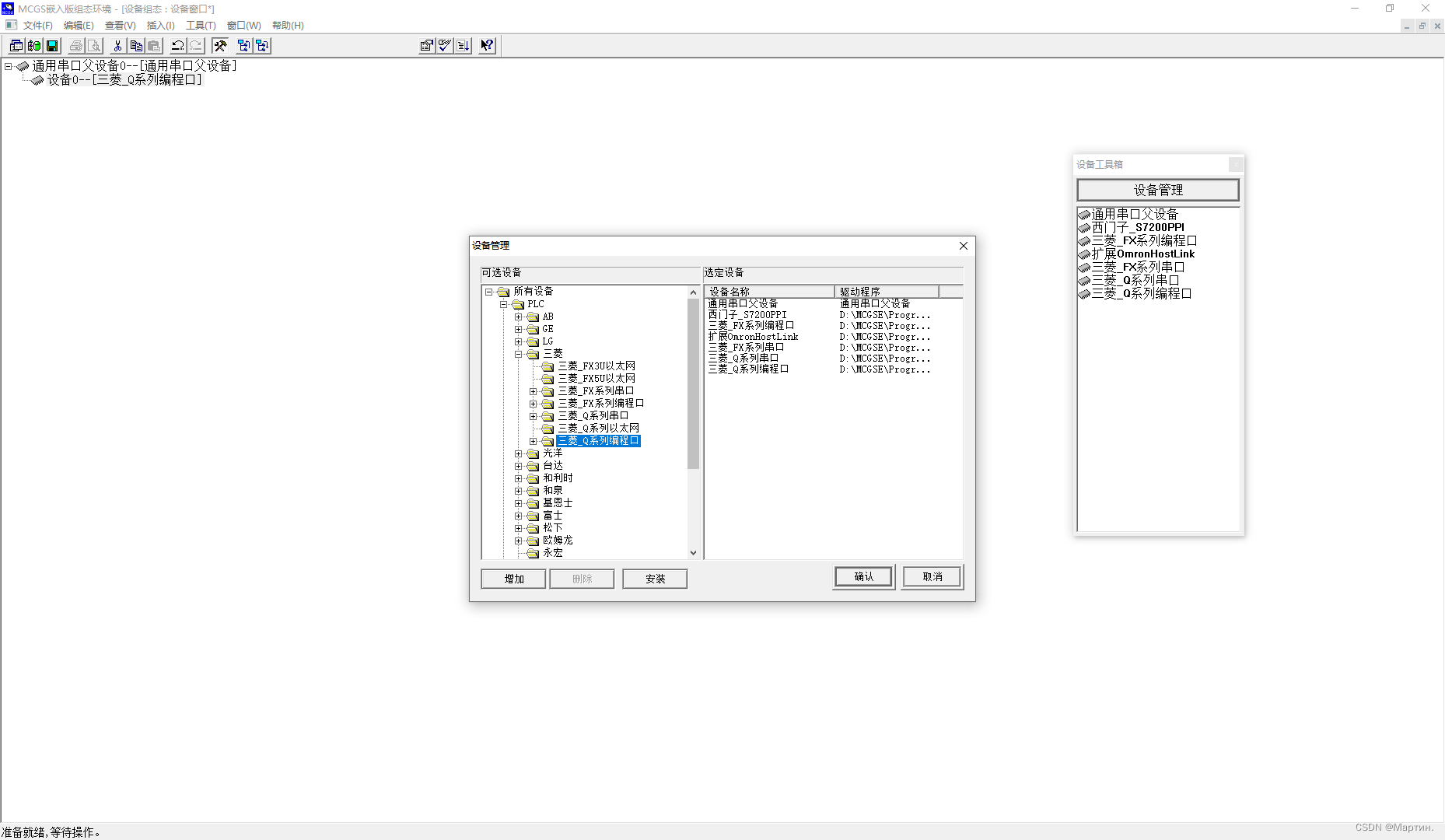Viewport: 1445px width, 840px height.
Task: Expand the 欧姆龙 folder node
Action: click(x=518, y=541)
